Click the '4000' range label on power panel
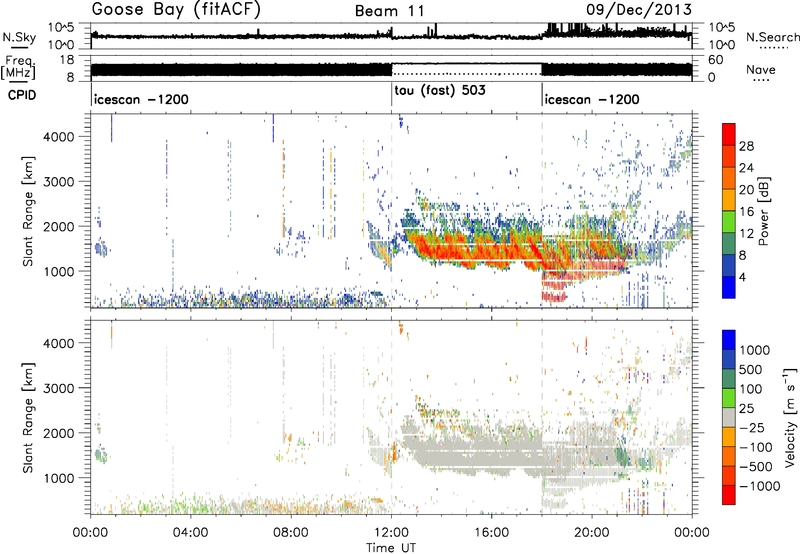Image resolution: width=800 pixels, height=554 pixels. pyautogui.click(x=58, y=137)
